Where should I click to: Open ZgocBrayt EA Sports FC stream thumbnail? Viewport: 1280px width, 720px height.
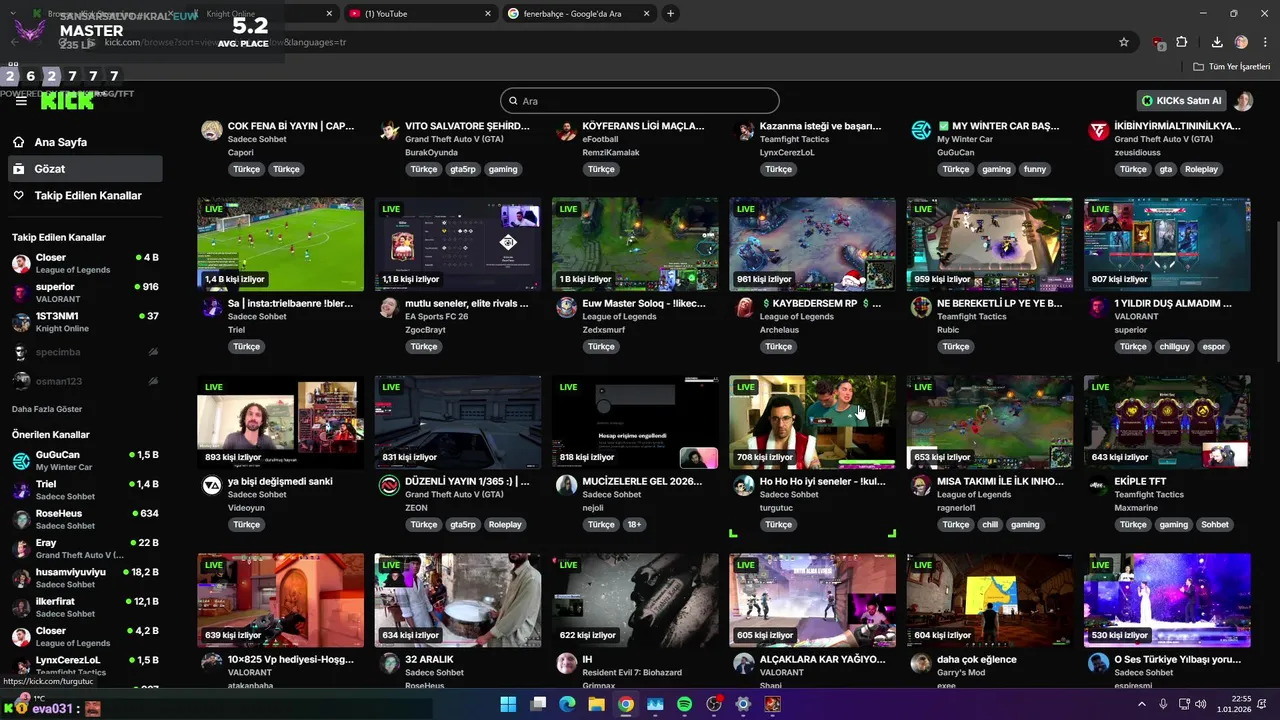point(458,244)
